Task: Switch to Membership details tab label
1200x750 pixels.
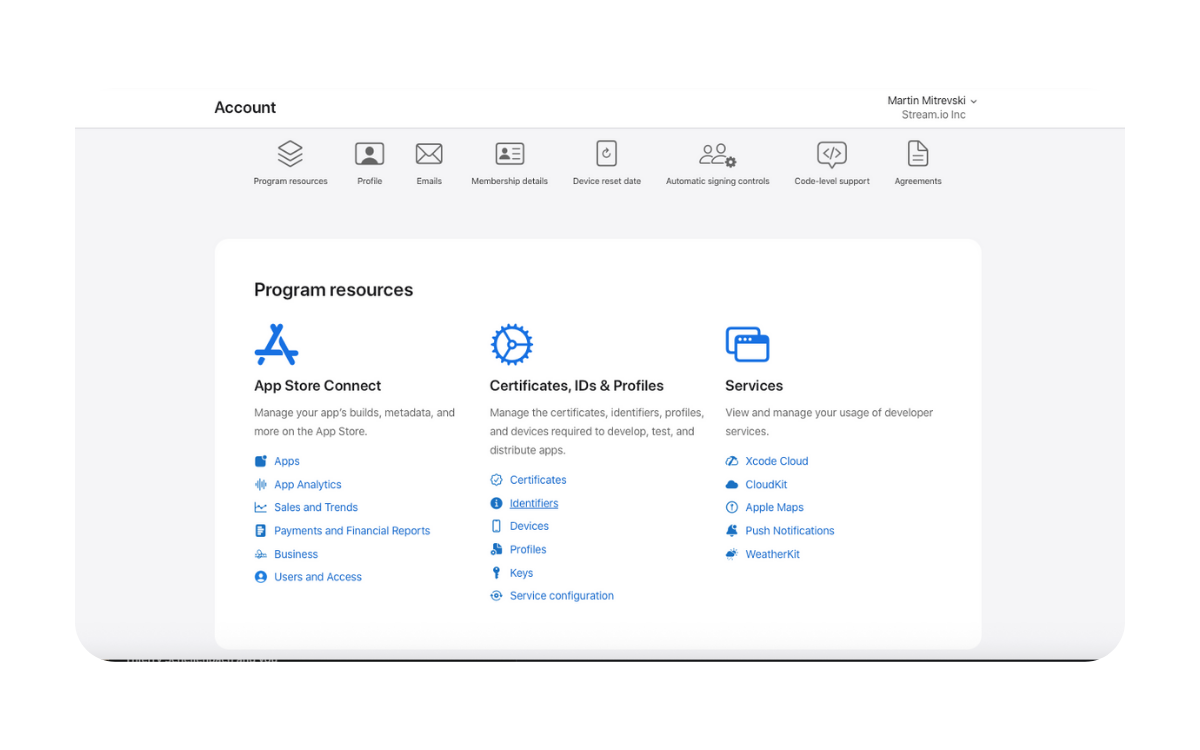Action: point(510,181)
